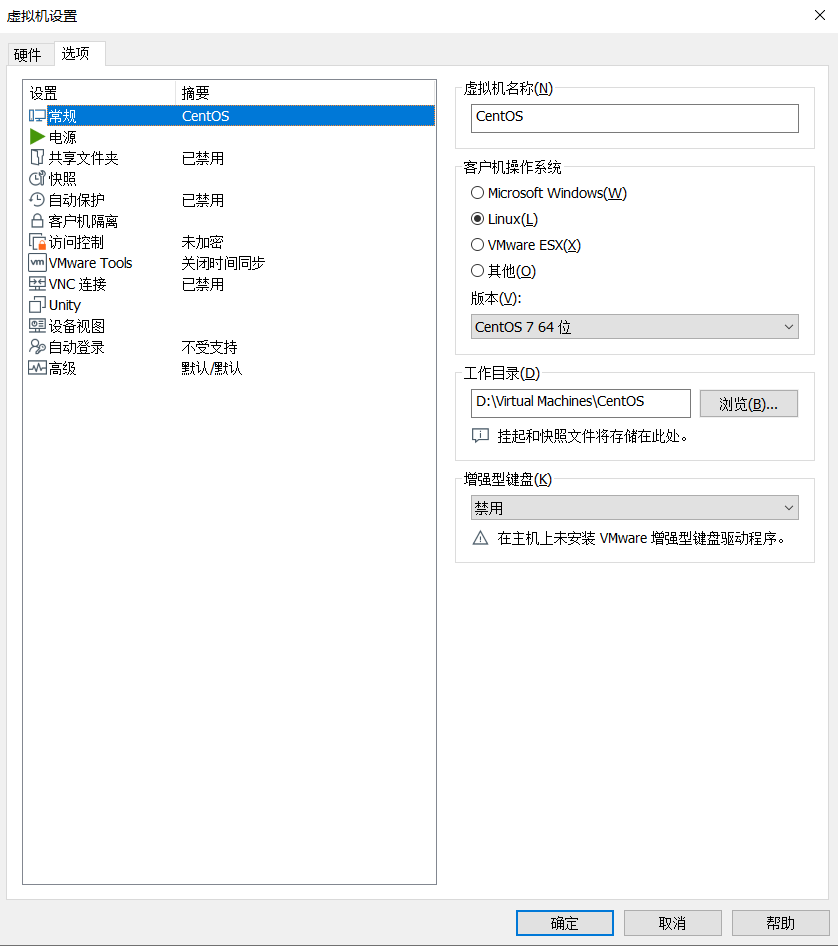Click the 共享文件夹 shared folders icon
This screenshot has width=838, height=946.
(x=38, y=158)
